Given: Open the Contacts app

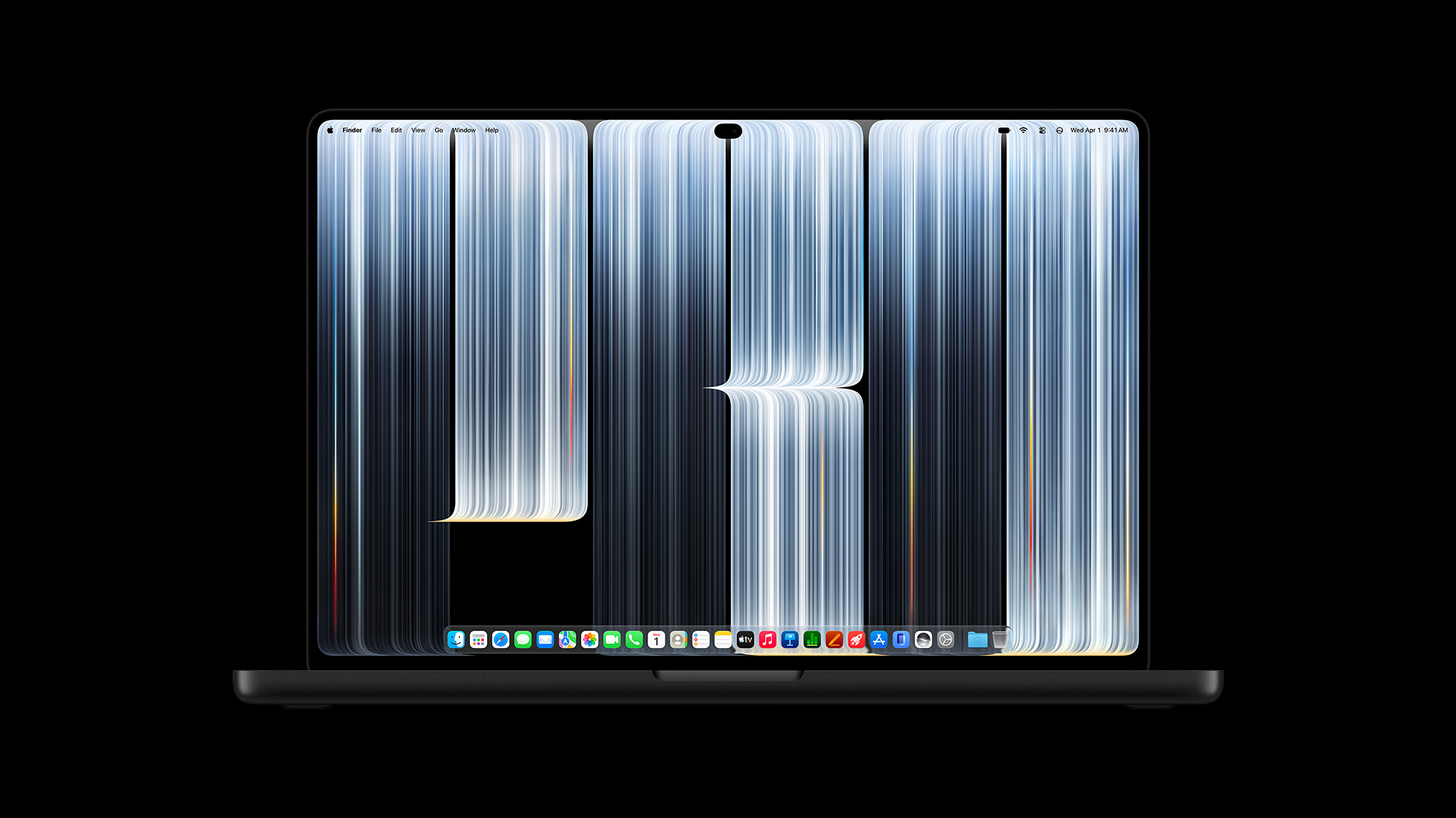Looking at the screenshot, I should point(678,640).
